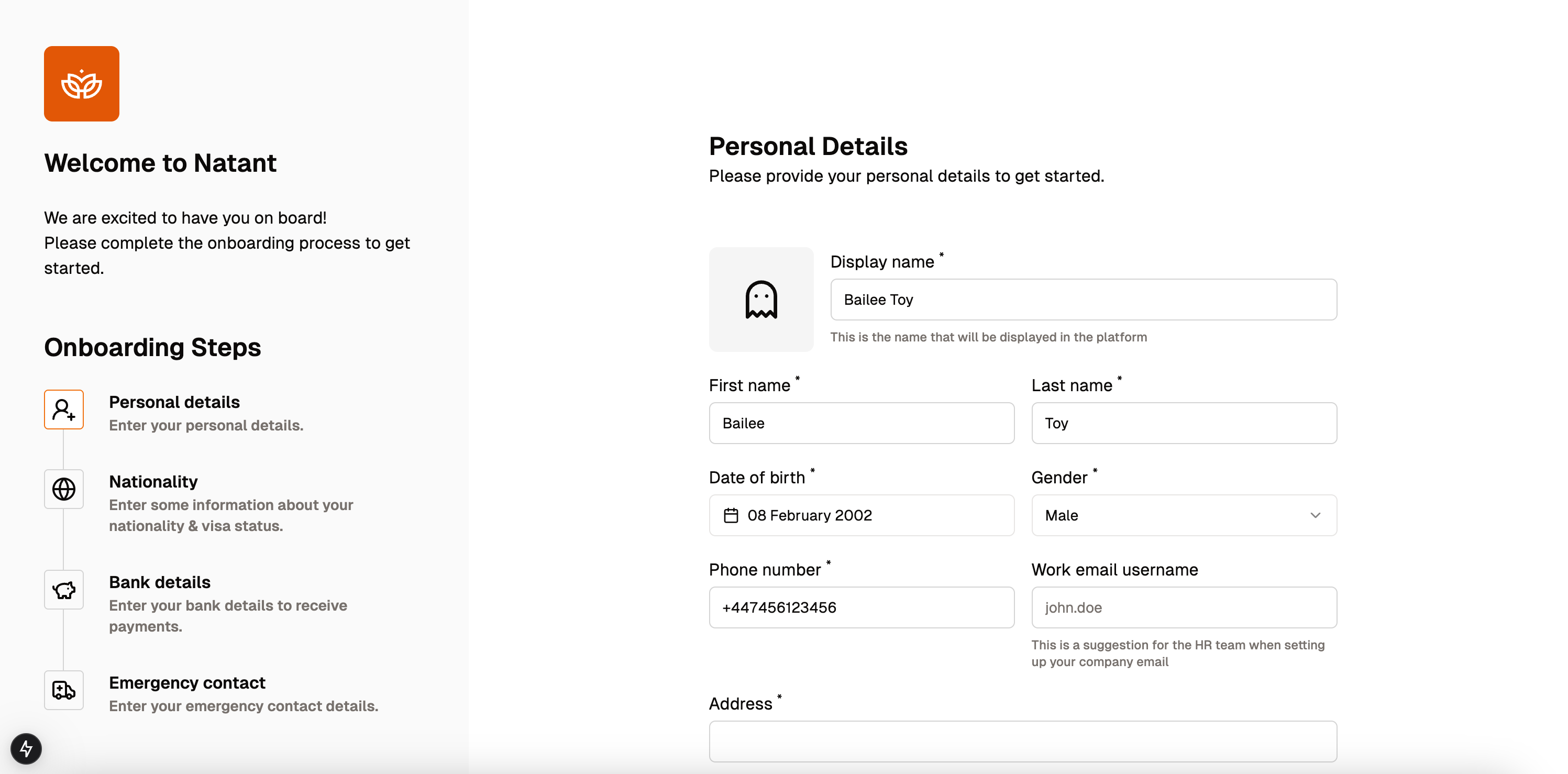The width and height of the screenshot is (1568, 774).
Task: Open the Date of birth picker
Action: pyautogui.click(x=862, y=515)
